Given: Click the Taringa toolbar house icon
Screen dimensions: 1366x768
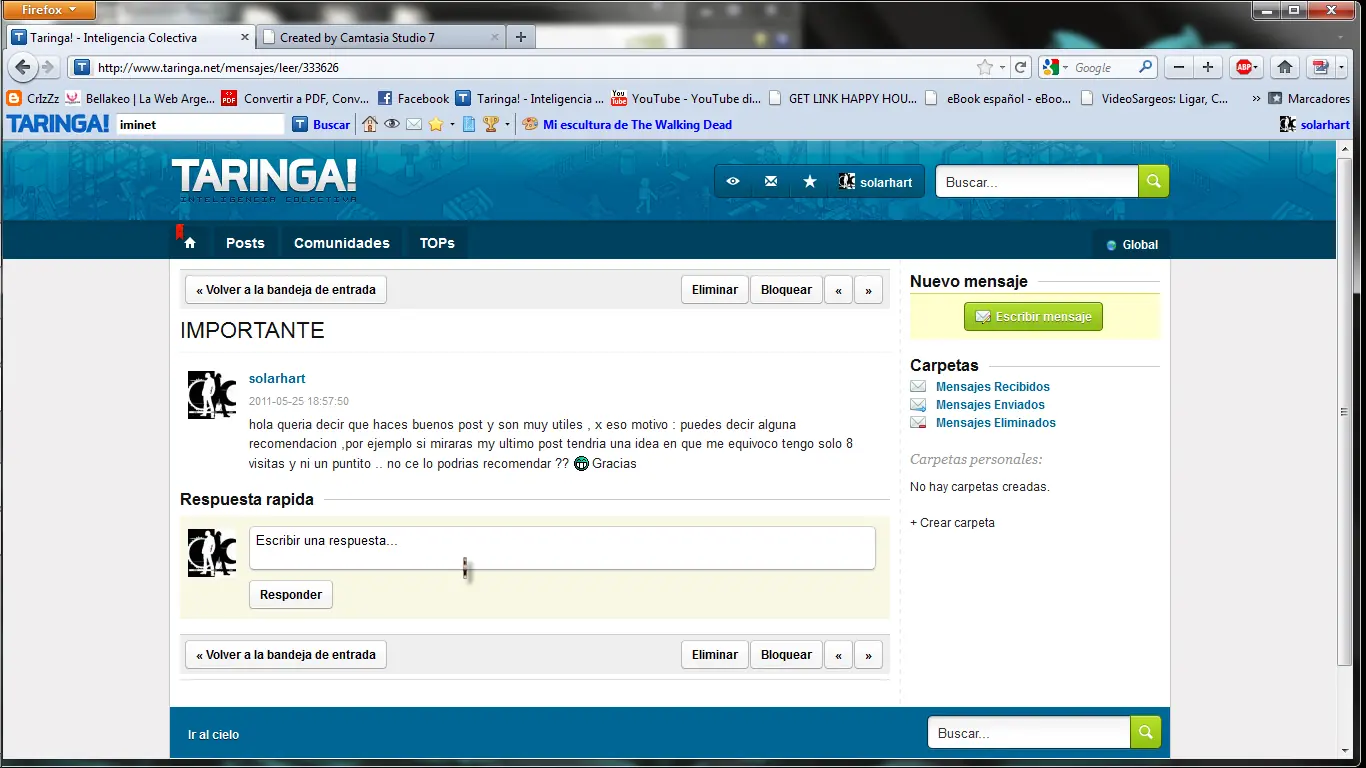Looking at the screenshot, I should pyautogui.click(x=370, y=124).
